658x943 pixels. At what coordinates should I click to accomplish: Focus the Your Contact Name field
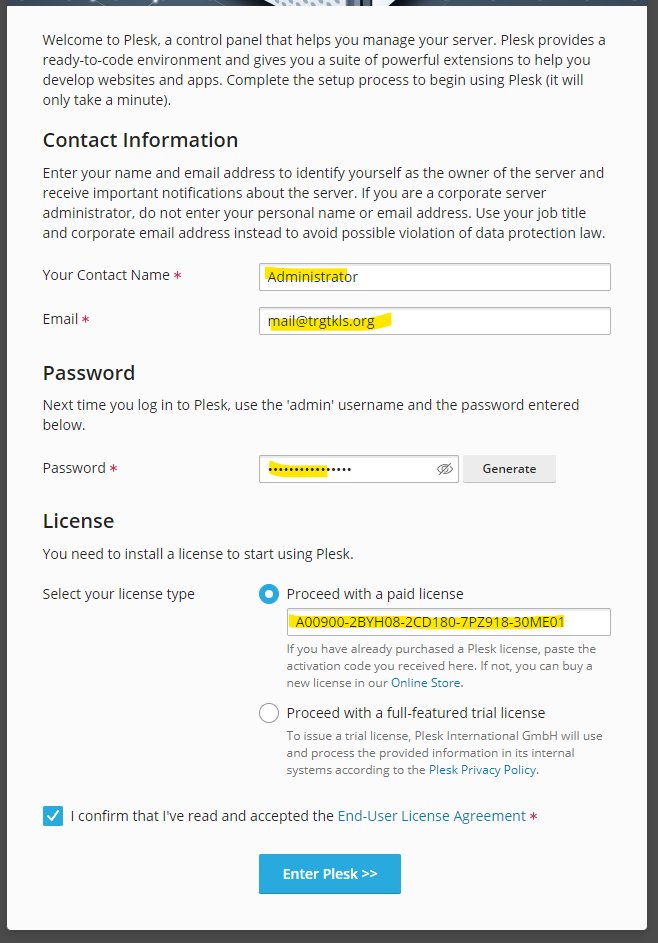point(434,277)
